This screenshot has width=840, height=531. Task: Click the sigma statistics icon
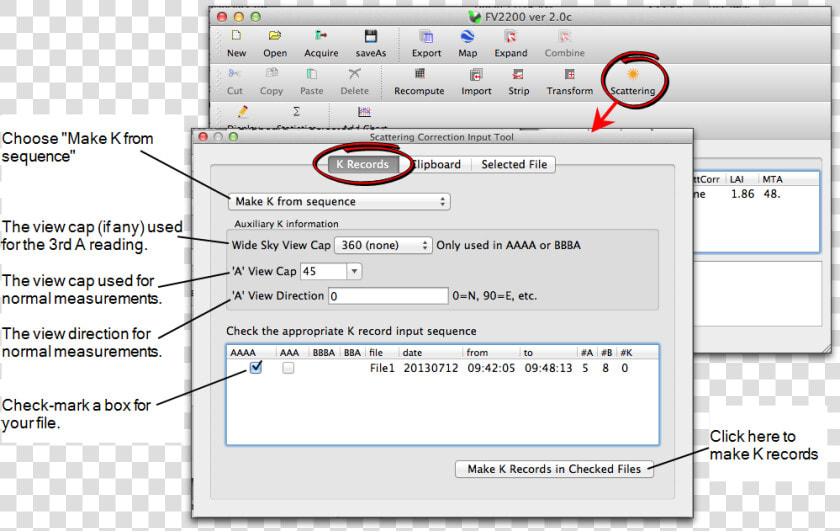point(296,111)
